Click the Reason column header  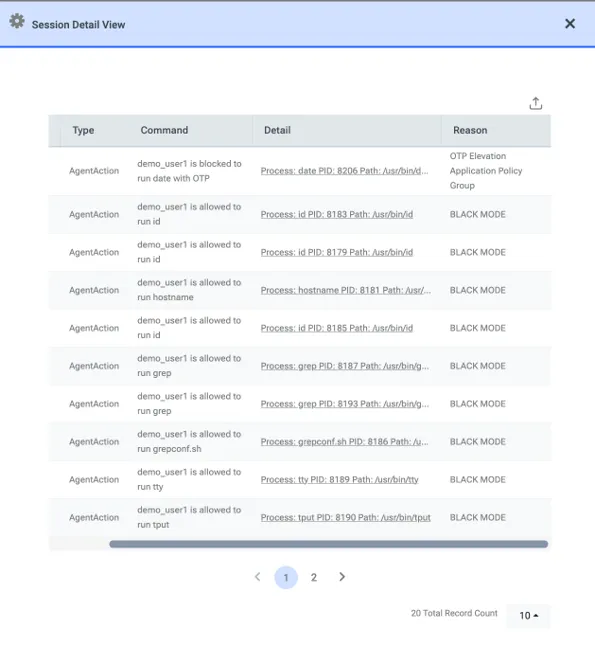(x=470, y=130)
